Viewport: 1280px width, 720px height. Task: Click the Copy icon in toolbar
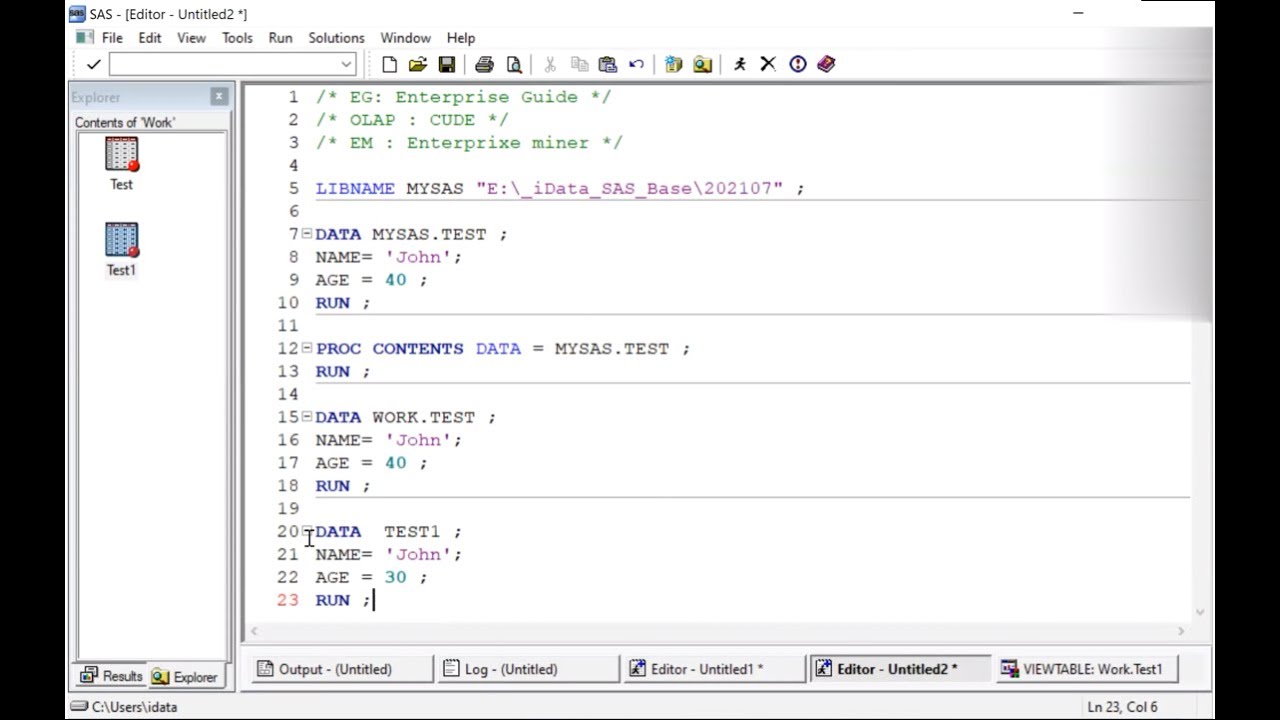click(x=579, y=64)
